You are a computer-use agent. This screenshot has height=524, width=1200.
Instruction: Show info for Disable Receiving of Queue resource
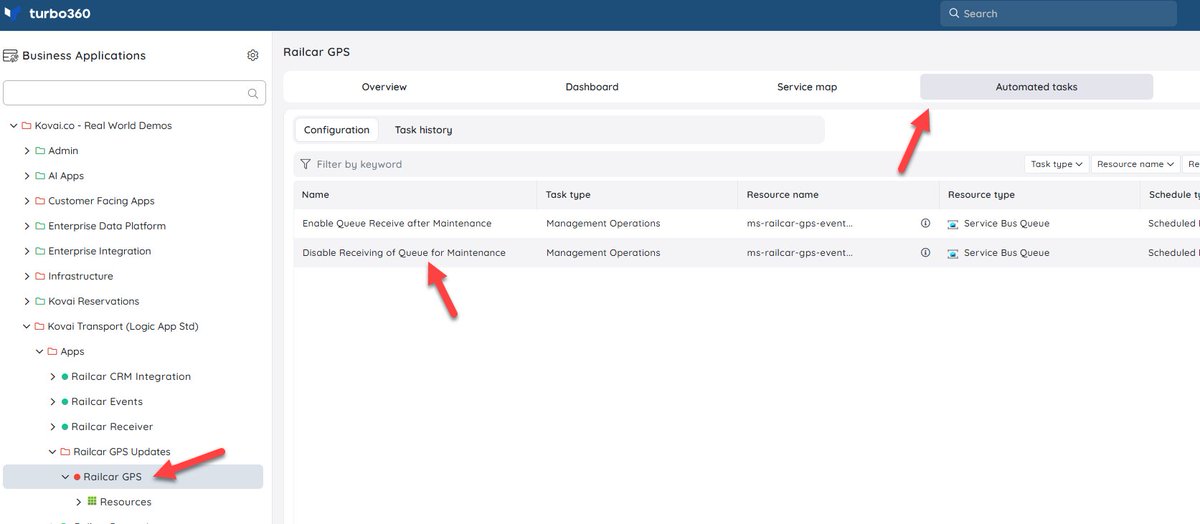point(925,253)
